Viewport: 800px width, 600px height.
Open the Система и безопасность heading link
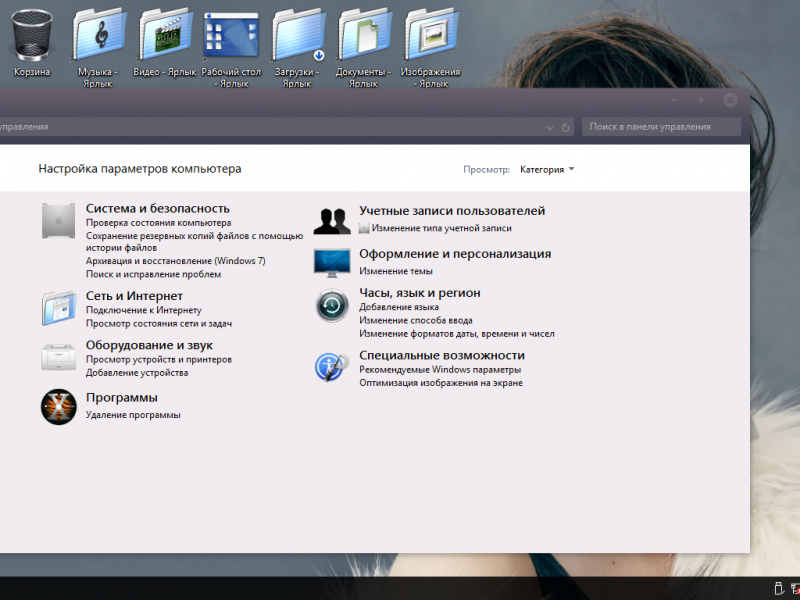click(x=158, y=208)
